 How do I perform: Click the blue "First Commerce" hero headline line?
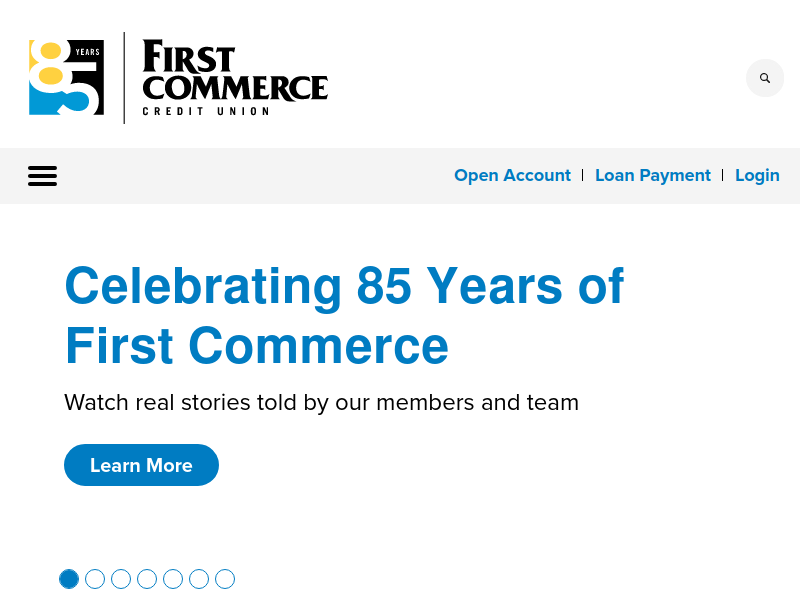click(x=257, y=346)
